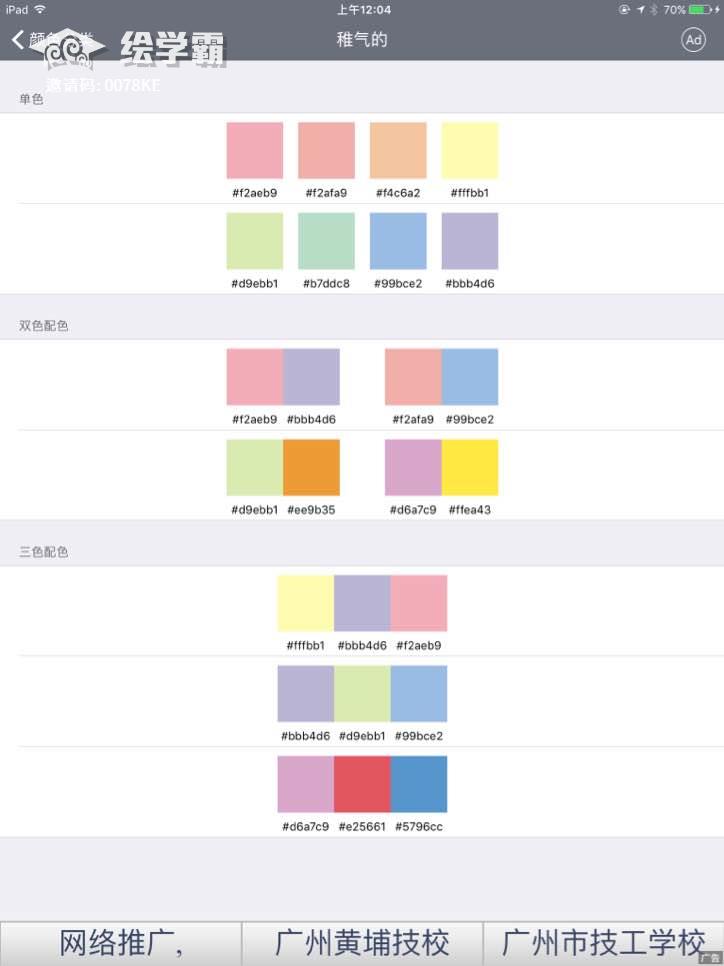Open the 广州黄埔技校 ad link

362,943
